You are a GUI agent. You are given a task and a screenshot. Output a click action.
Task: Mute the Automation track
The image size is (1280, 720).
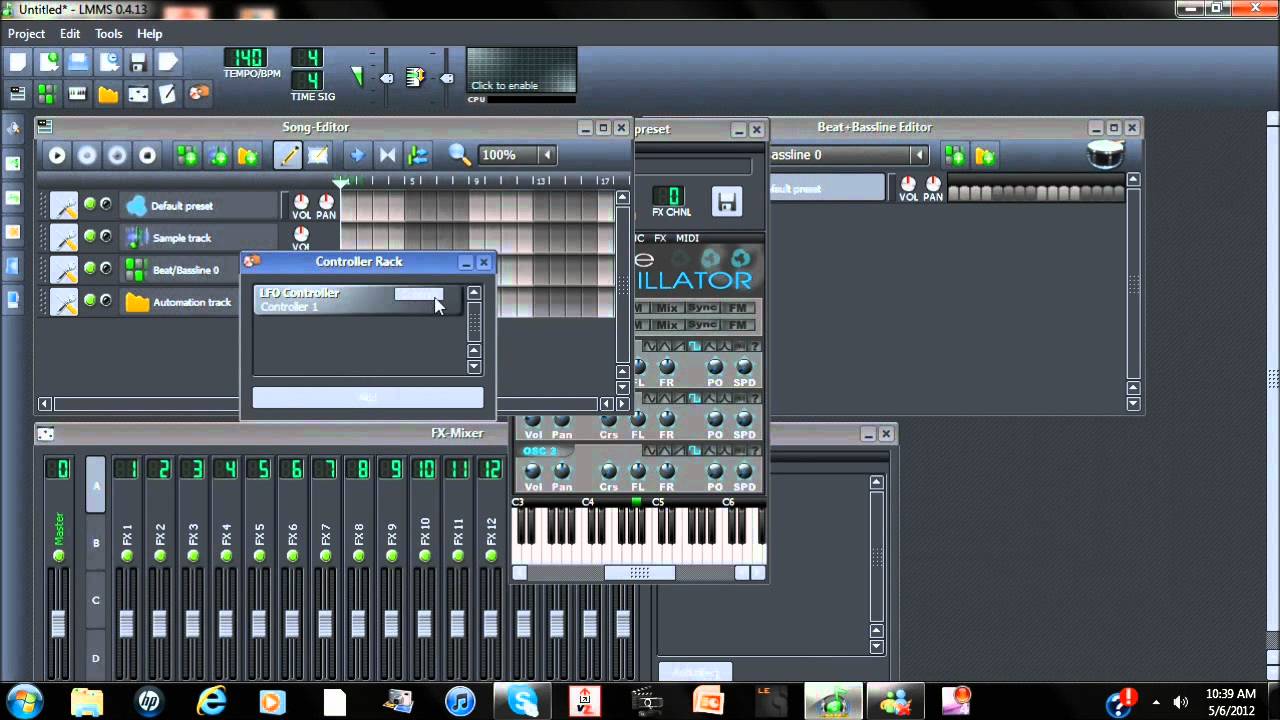[x=90, y=300]
